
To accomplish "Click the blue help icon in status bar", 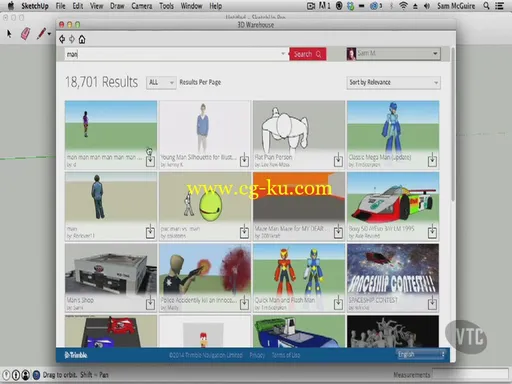I will [x=36, y=375].
